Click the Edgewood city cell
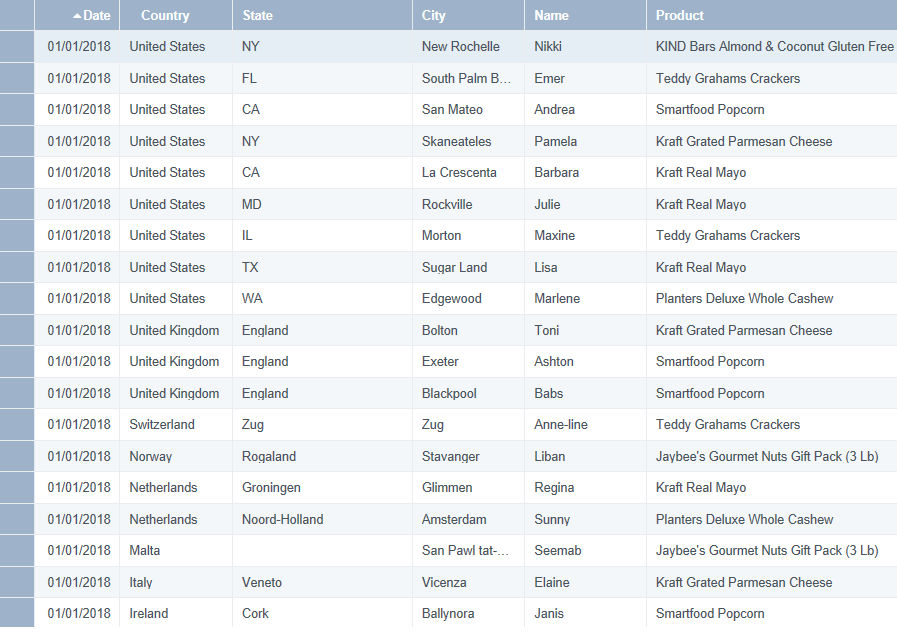Image resolution: width=897 pixels, height=634 pixels. 469,298
